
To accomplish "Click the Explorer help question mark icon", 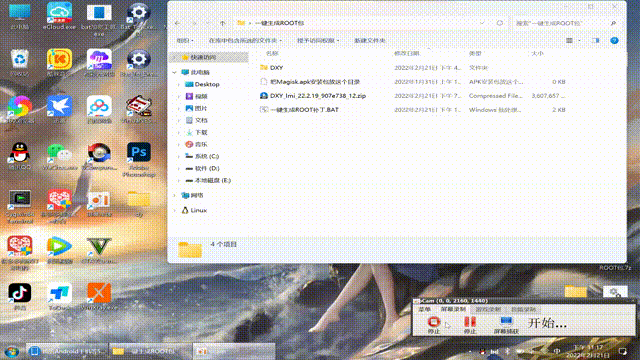I will pos(614,40).
